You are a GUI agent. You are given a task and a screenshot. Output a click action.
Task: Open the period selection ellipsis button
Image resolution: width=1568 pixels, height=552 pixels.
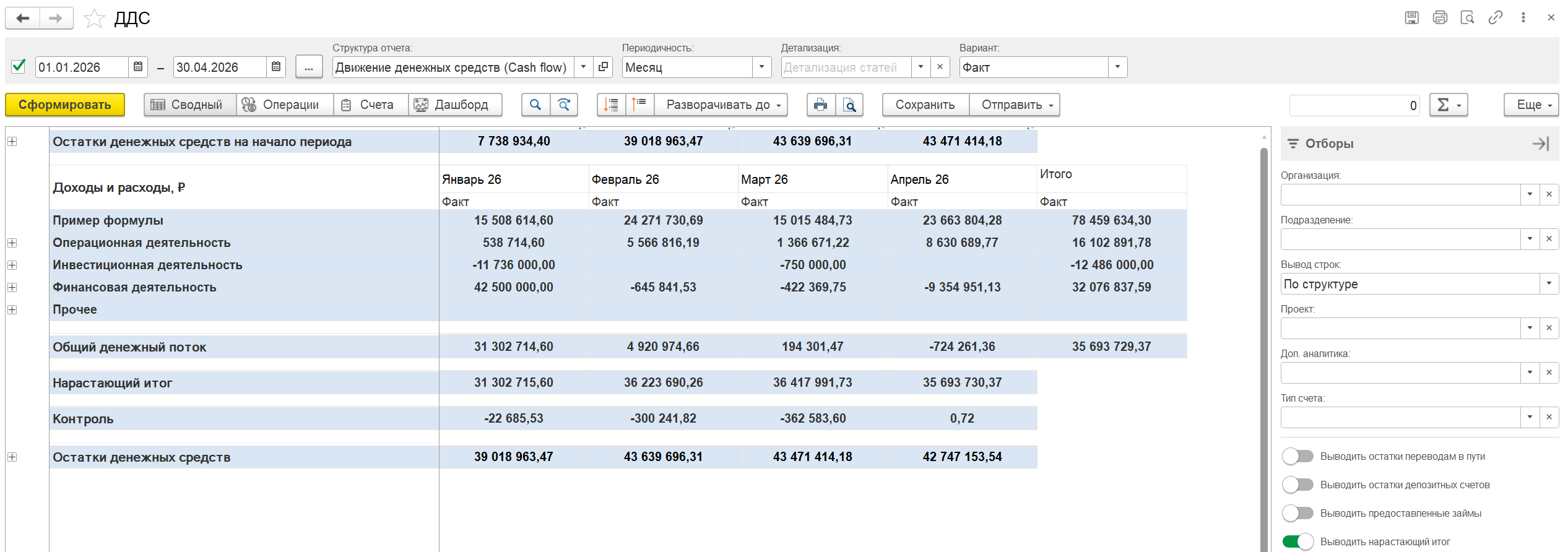click(x=309, y=67)
